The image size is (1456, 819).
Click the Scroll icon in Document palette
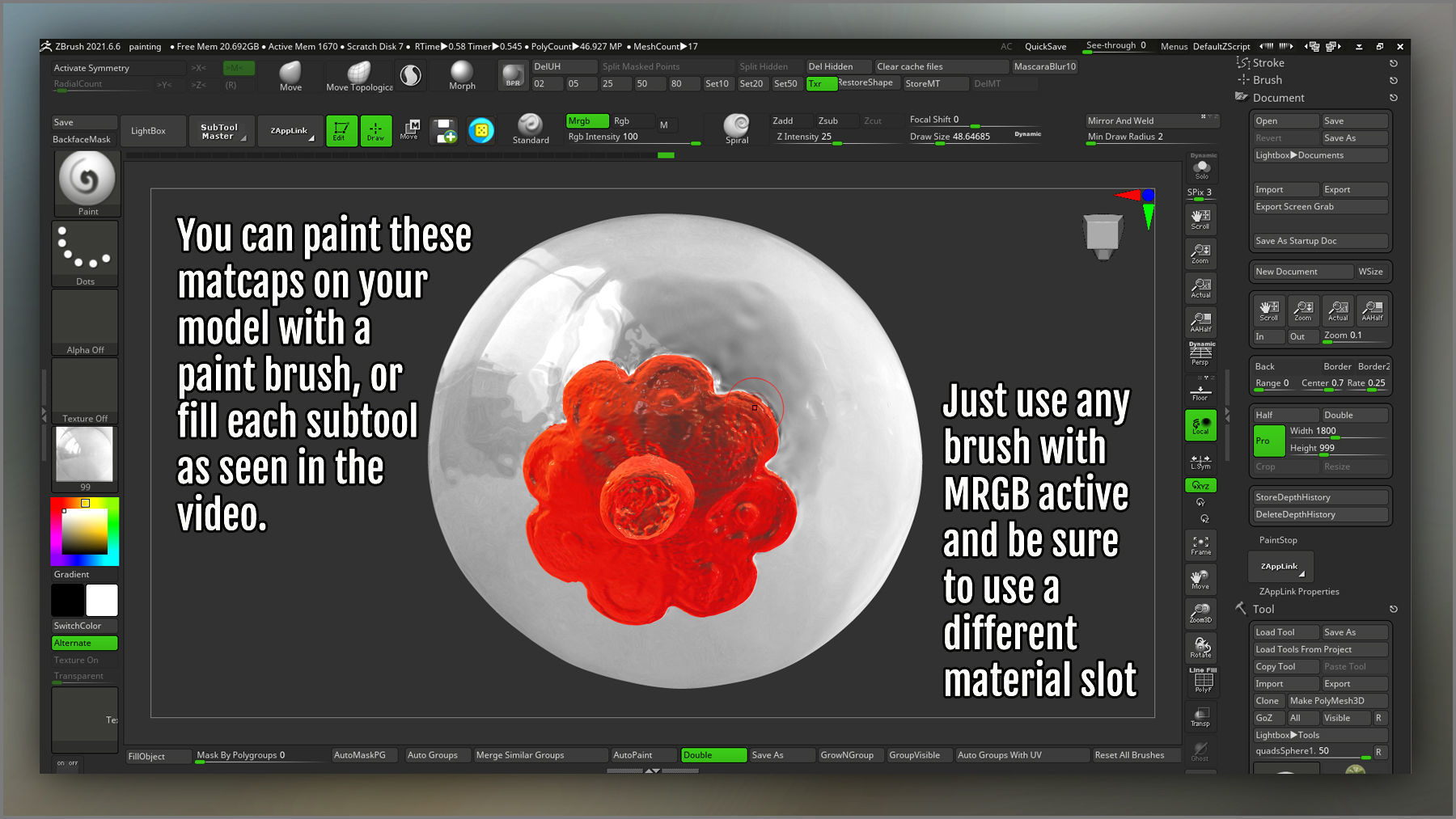coord(1269,310)
